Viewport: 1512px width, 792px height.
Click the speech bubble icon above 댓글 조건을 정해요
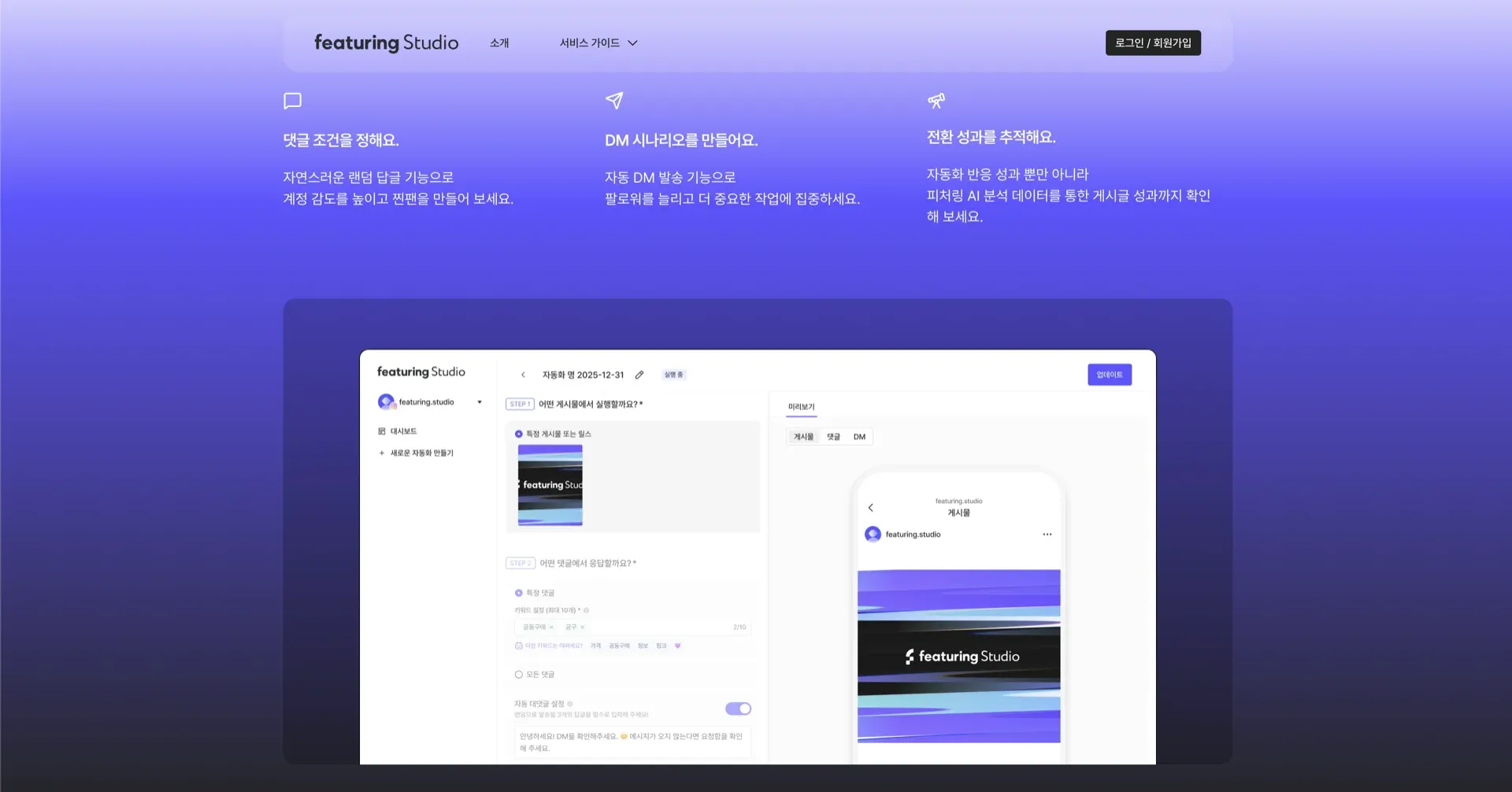tap(292, 101)
